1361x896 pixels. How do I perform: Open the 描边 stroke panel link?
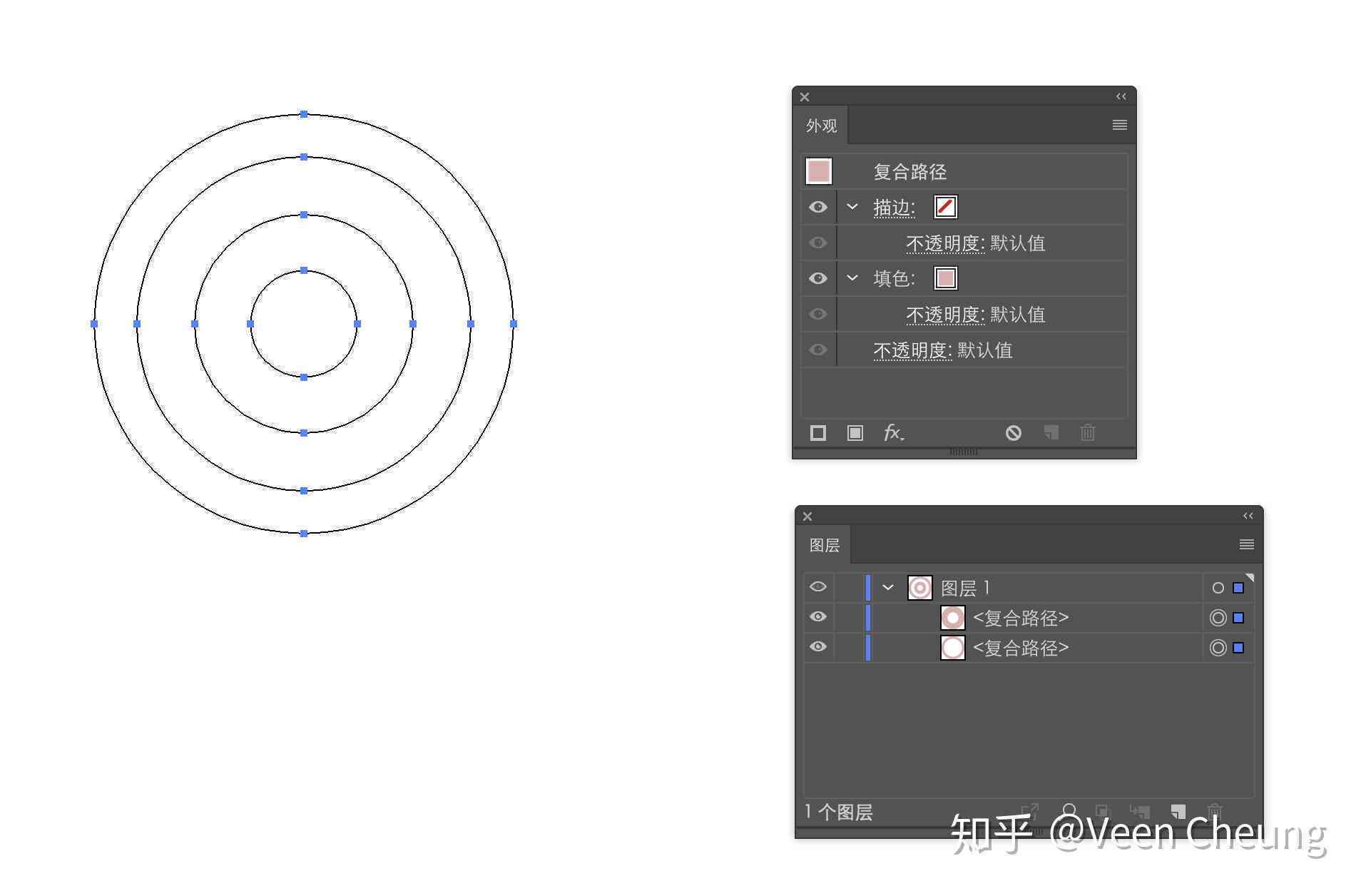tap(894, 208)
